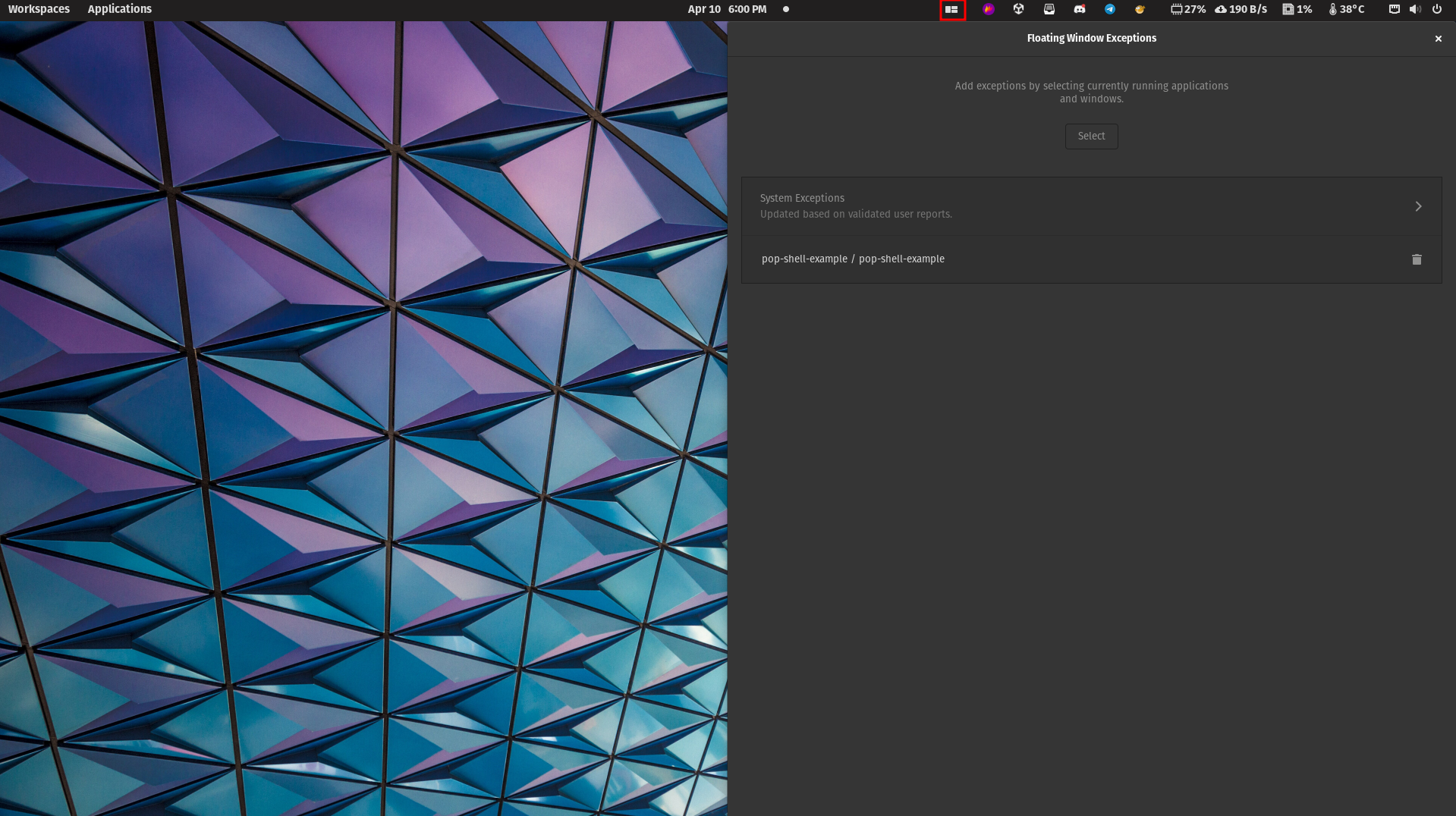Open the Applications menu
The width and height of the screenshot is (1456, 816).
click(119, 9)
